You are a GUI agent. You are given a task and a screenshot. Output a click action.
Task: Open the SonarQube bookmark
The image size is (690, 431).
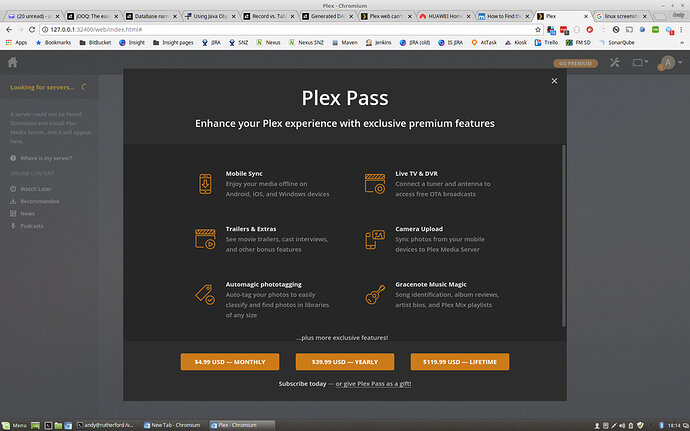coord(617,43)
